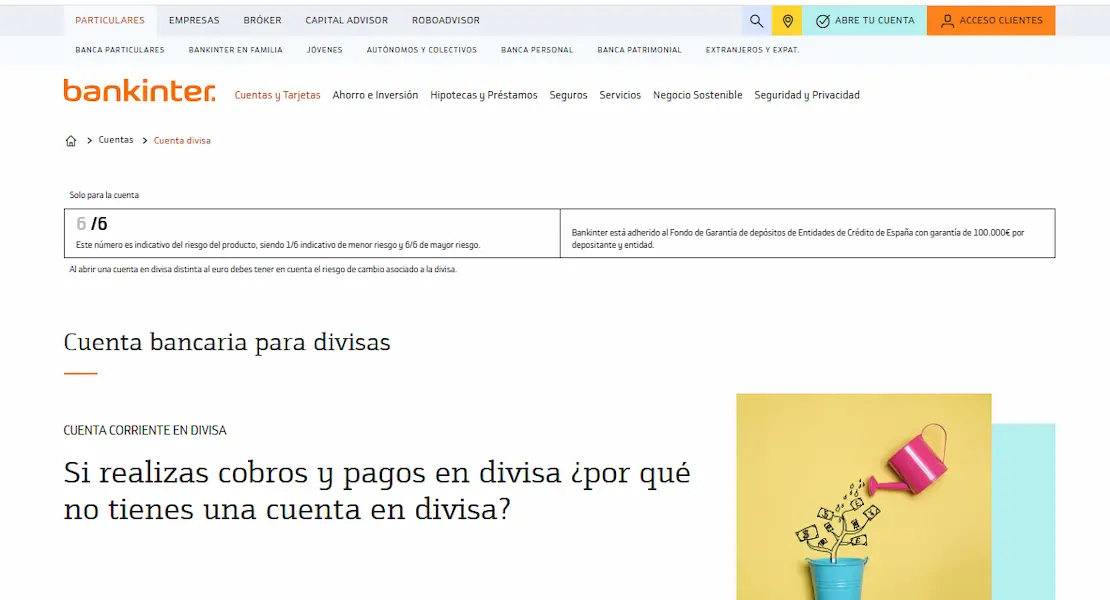Viewport: 1110px width, 600px height.
Task: Go to EXTRANJEROS Y EXPAT section
Action: (753, 48)
